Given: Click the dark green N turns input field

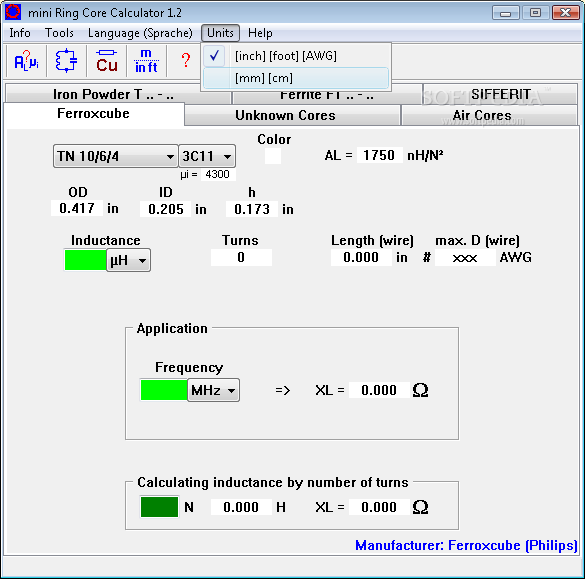Looking at the screenshot, I should point(159,507).
